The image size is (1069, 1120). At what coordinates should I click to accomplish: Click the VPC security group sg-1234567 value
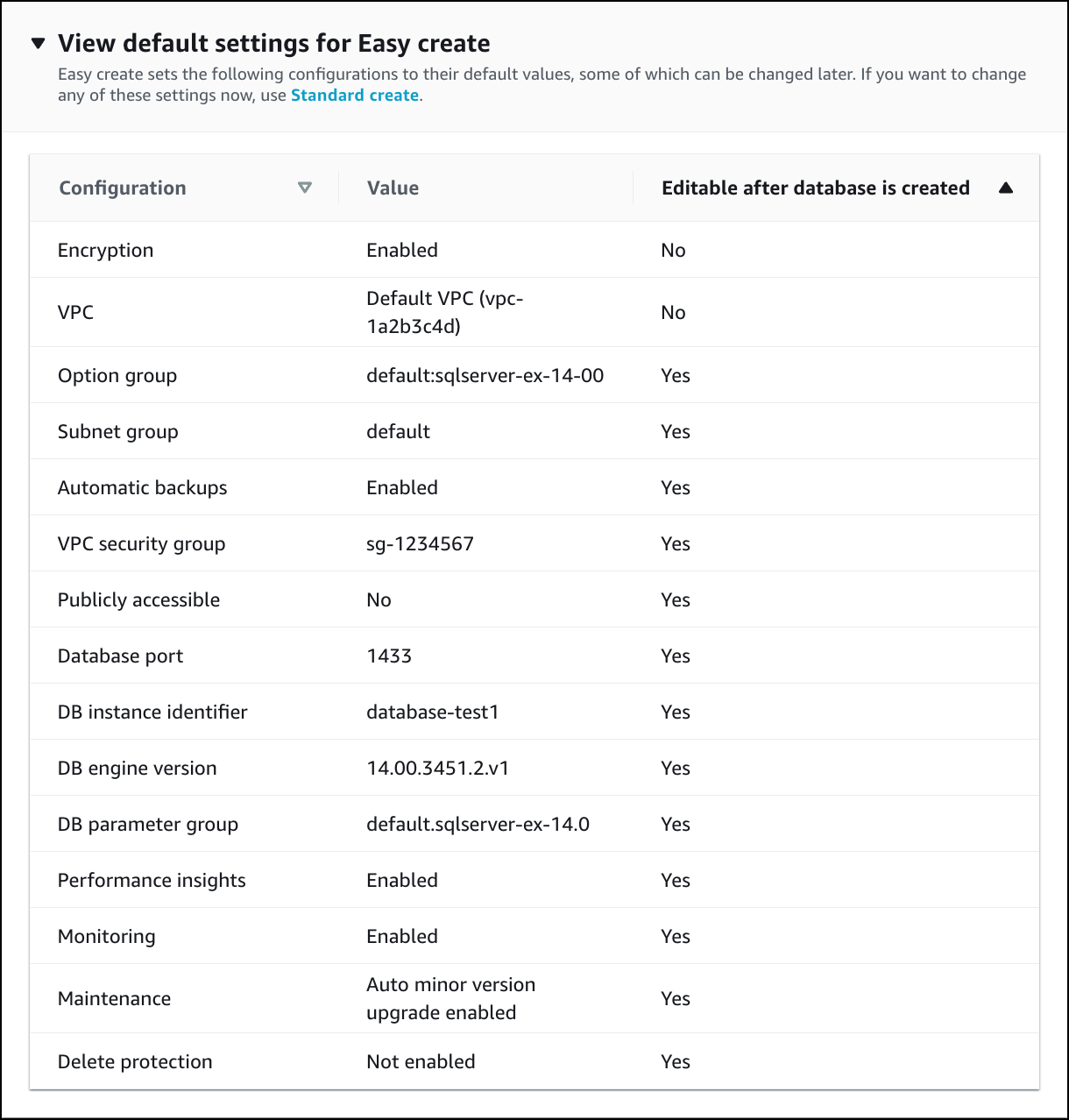[x=420, y=543]
